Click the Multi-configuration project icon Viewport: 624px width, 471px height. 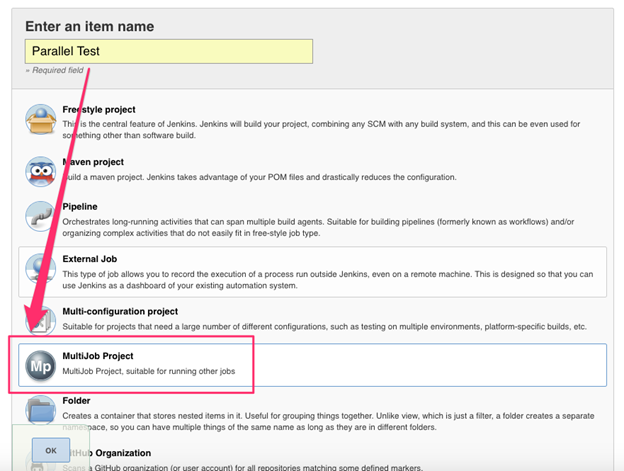[x=41, y=318]
